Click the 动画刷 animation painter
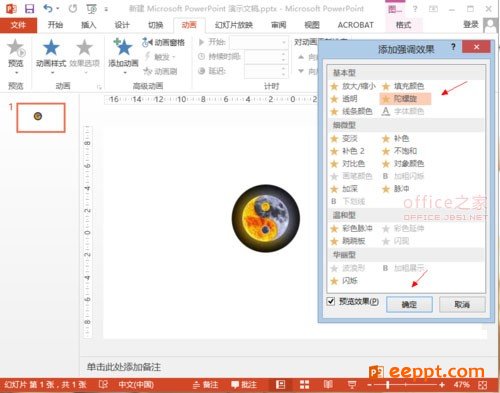The height and width of the screenshot is (393, 500). click(x=160, y=71)
